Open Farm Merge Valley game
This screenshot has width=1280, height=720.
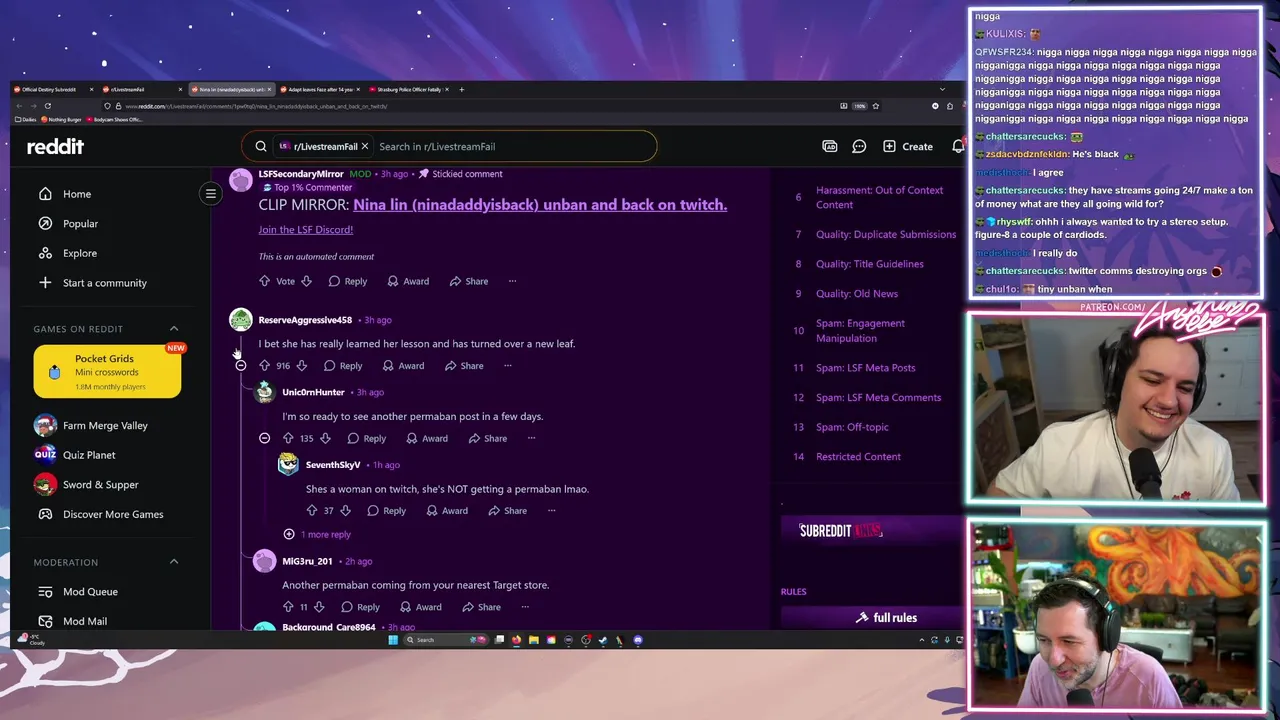[104, 425]
